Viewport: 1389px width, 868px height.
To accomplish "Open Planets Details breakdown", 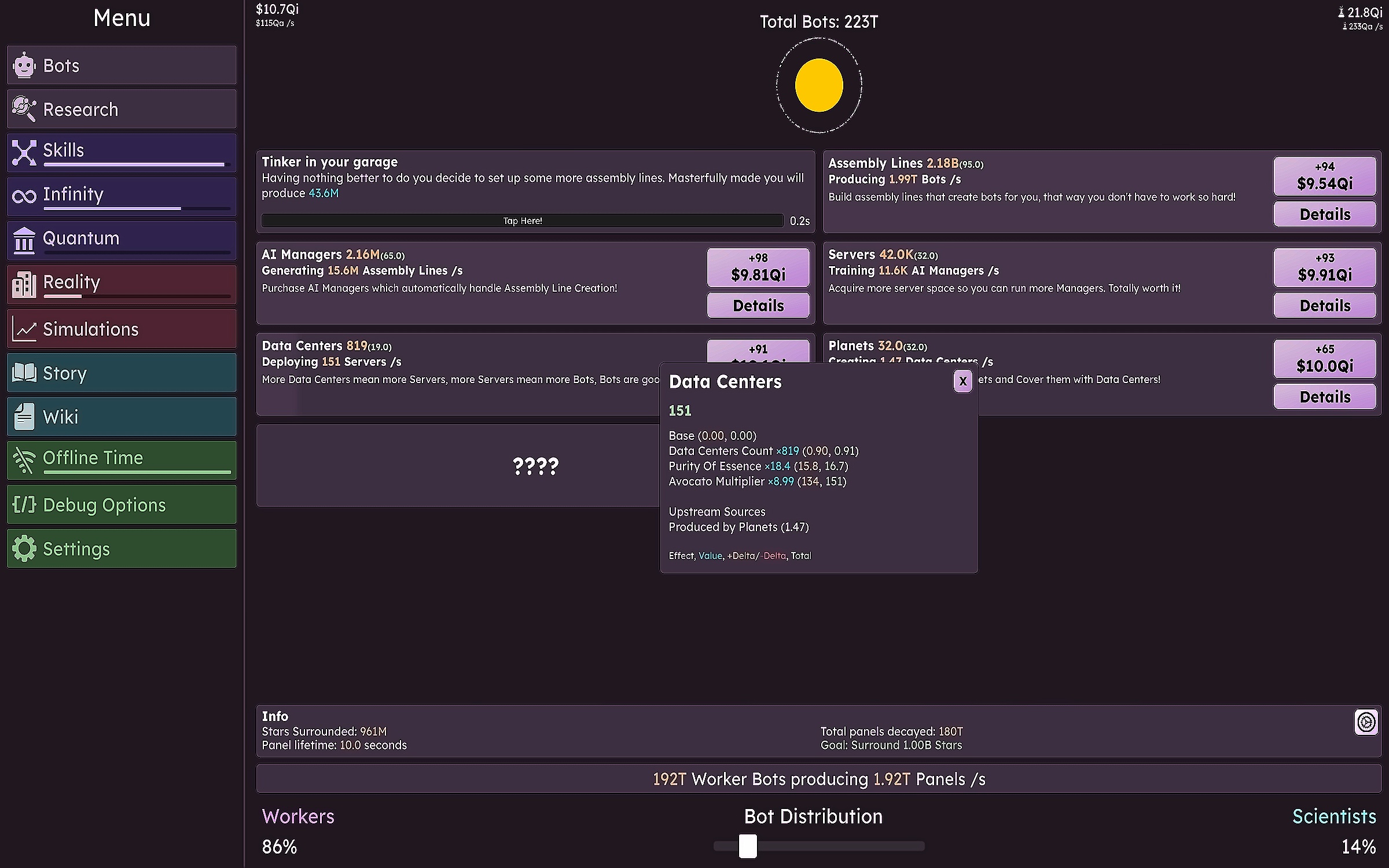I will coord(1324,397).
